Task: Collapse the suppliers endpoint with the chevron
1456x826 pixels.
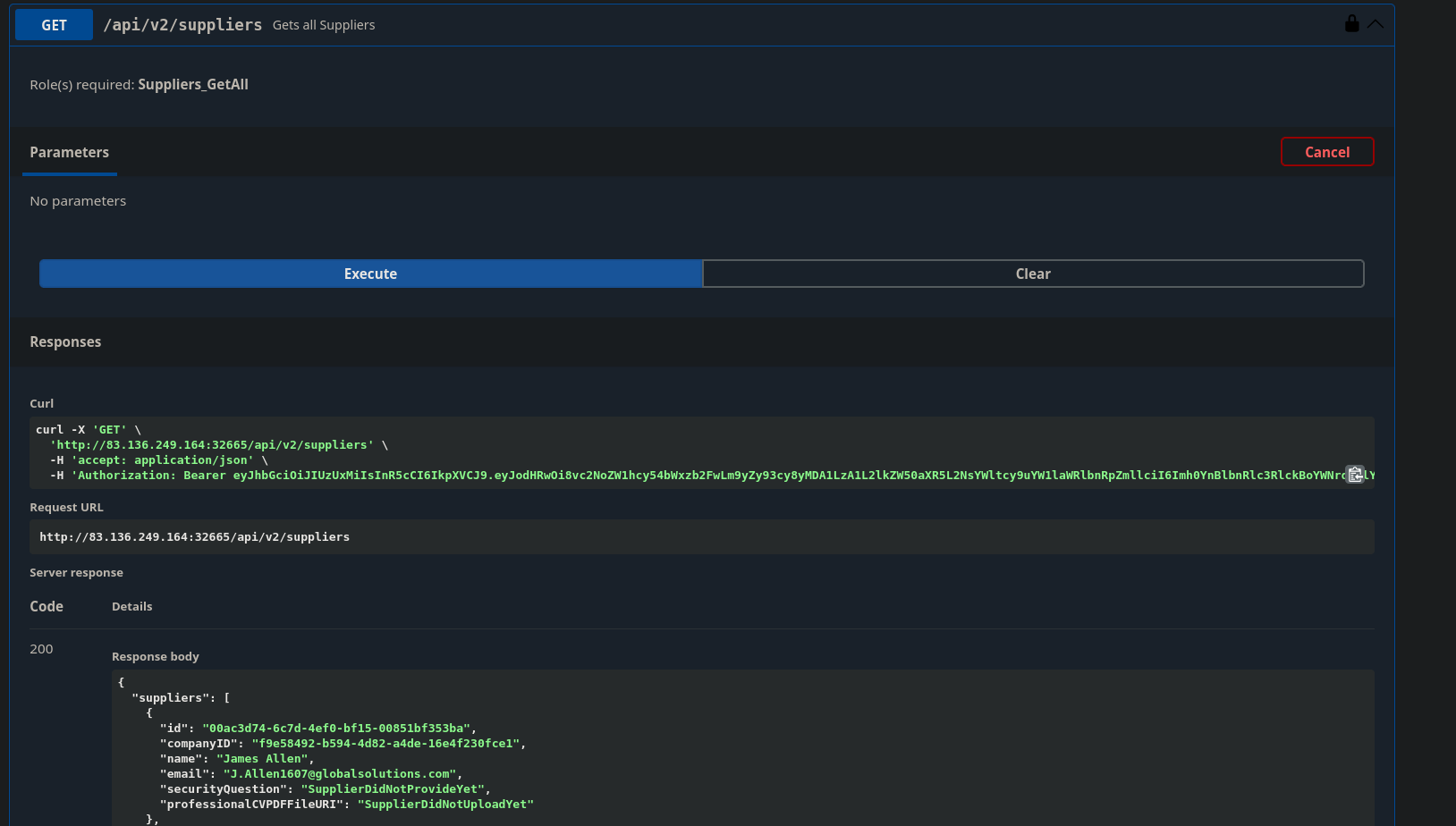Action: pyautogui.click(x=1376, y=24)
